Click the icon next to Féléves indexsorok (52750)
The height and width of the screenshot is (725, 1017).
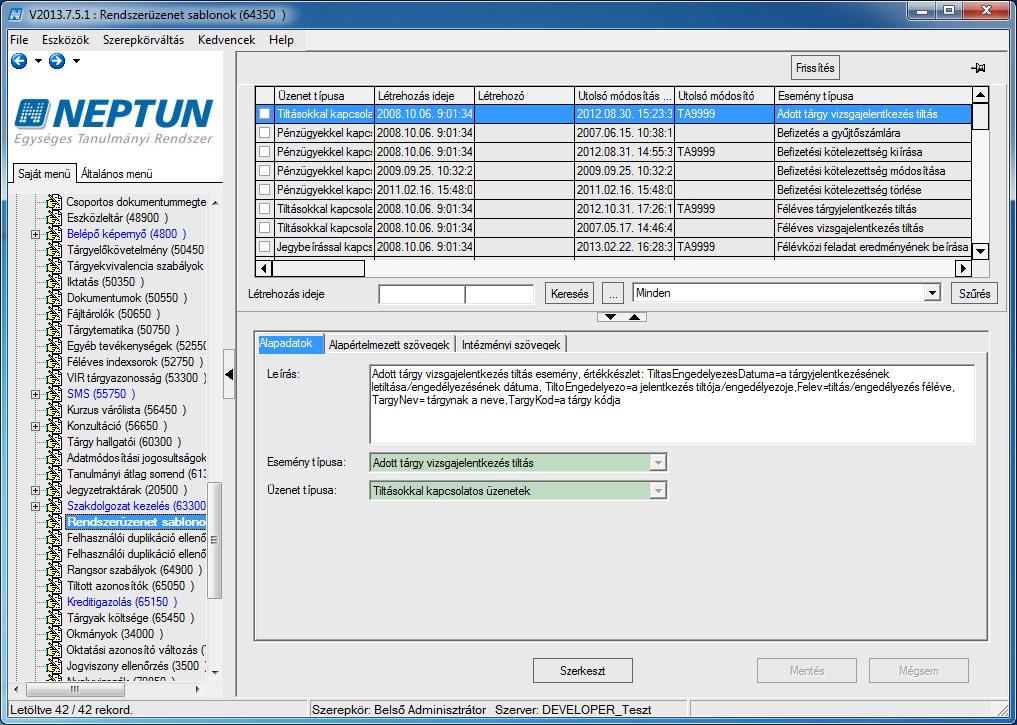point(54,362)
